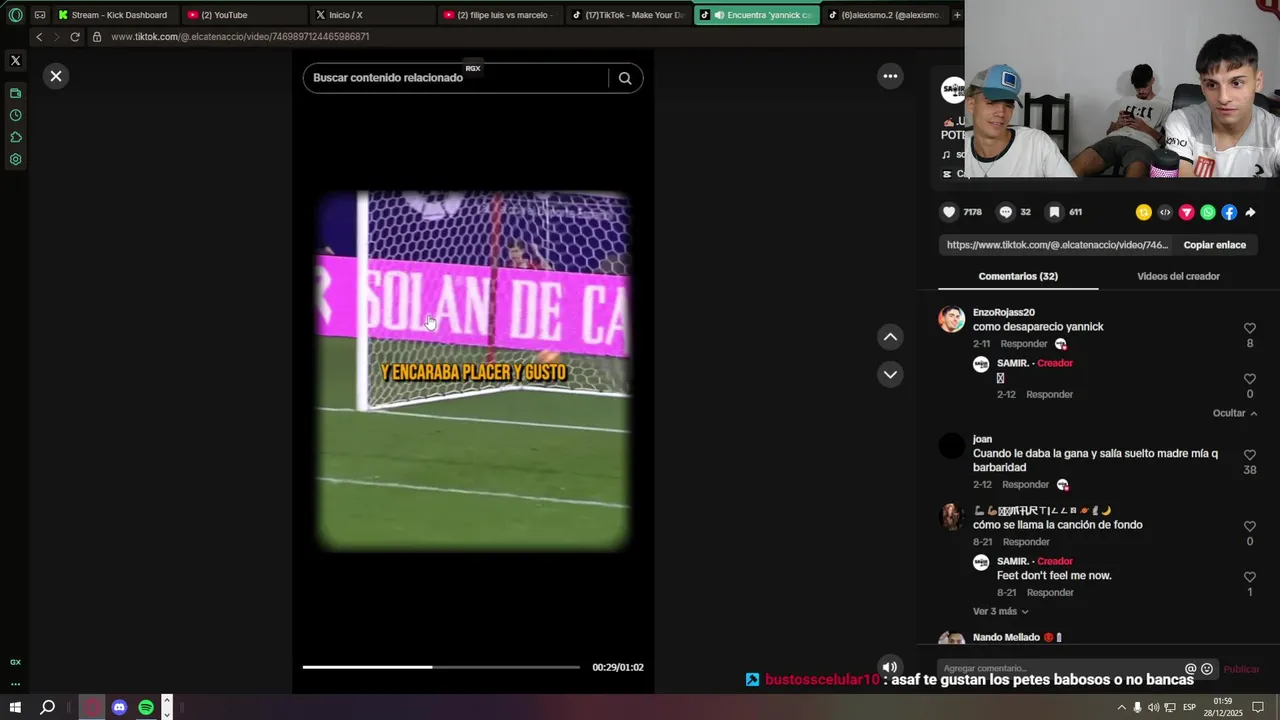Switch to the alexismo.2 tab

pos(885,15)
